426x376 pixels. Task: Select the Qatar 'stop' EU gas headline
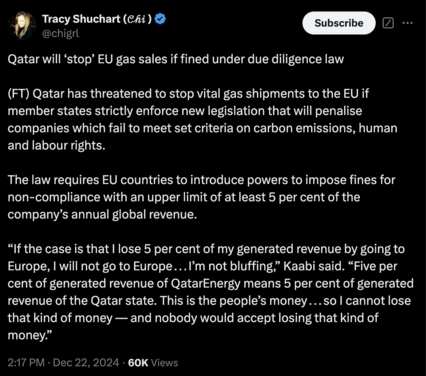pos(176,59)
